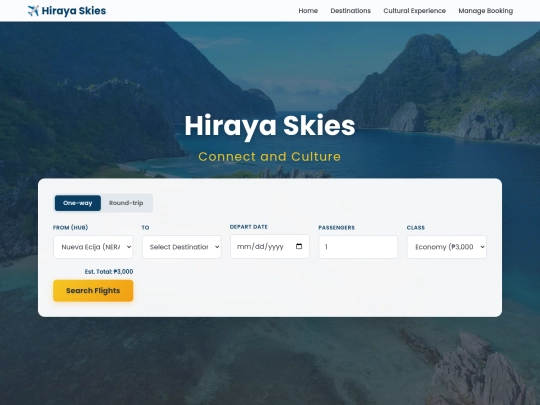The height and width of the screenshot is (405, 540).
Task: Click the PASSENGERS label
Action: [x=336, y=227]
